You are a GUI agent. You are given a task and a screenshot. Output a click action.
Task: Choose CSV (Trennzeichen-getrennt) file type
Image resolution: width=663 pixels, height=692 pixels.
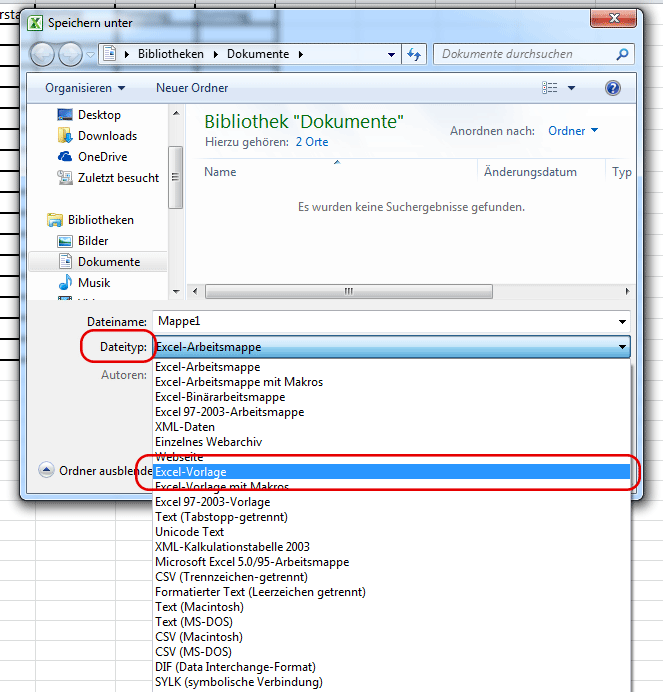click(392, 577)
